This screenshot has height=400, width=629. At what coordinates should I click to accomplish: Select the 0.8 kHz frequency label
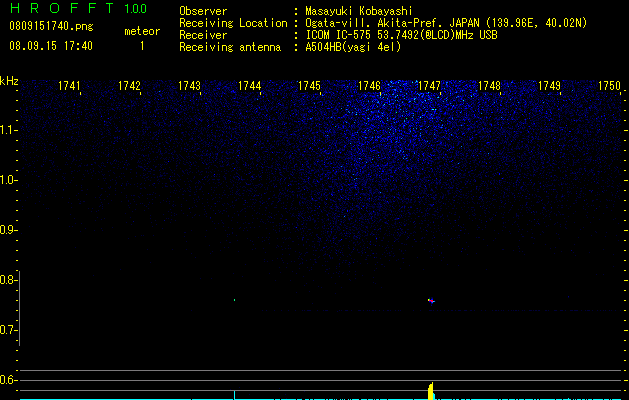click(x=8, y=280)
